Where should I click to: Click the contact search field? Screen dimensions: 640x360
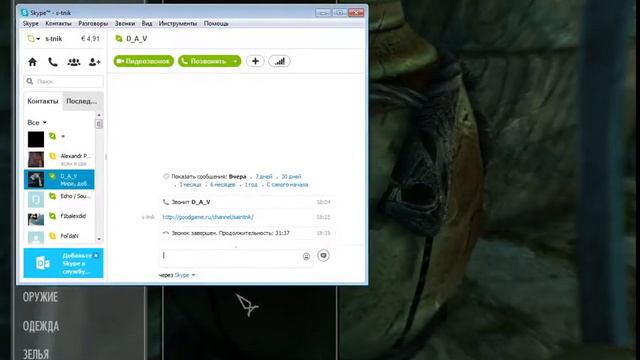(x=63, y=81)
